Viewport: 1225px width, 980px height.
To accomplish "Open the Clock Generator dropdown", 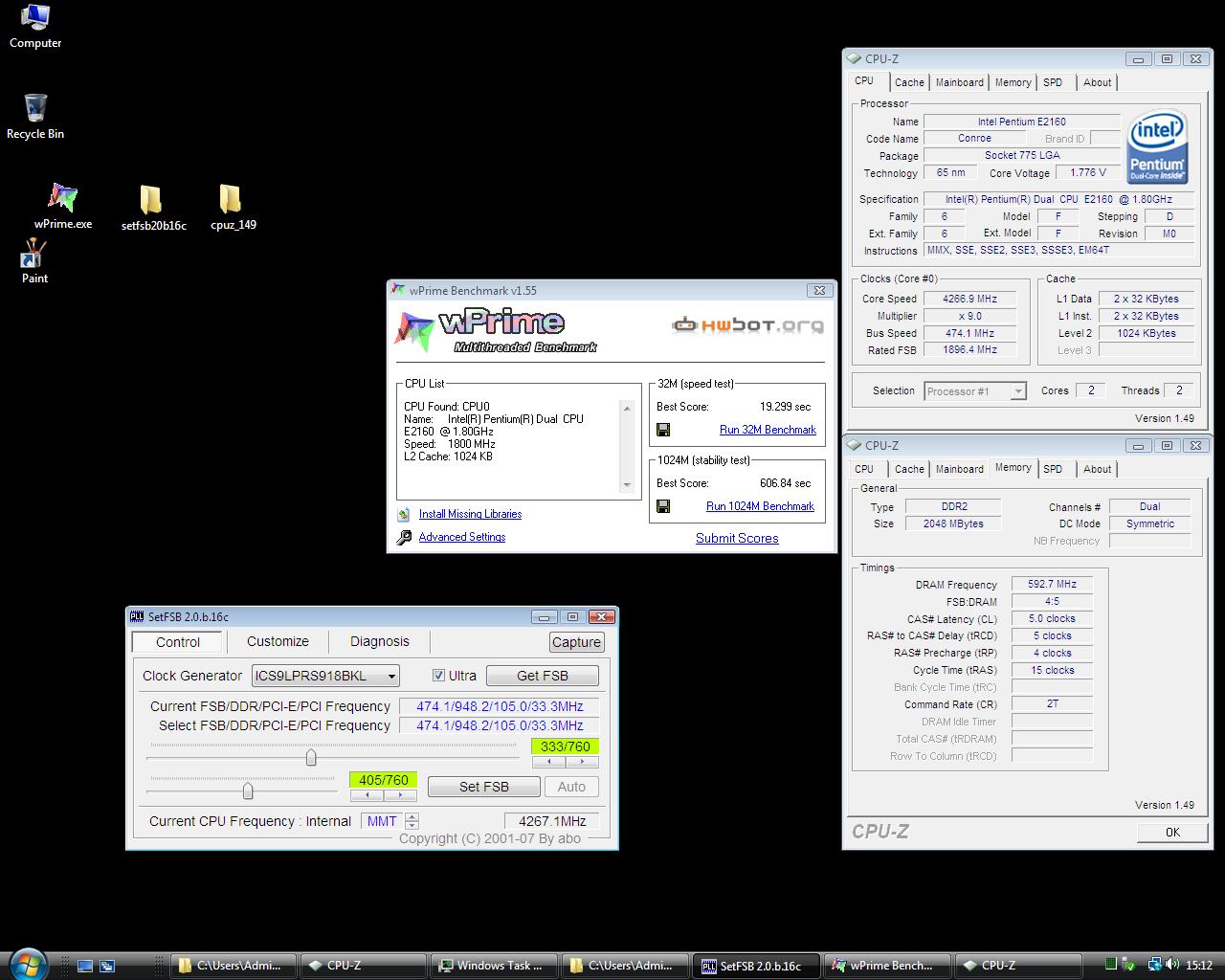I will tap(325, 676).
